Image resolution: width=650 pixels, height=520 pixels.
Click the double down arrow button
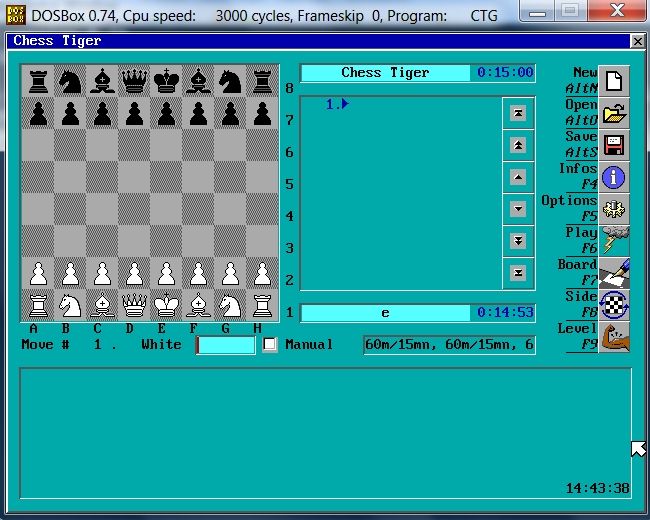click(x=518, y=241)
